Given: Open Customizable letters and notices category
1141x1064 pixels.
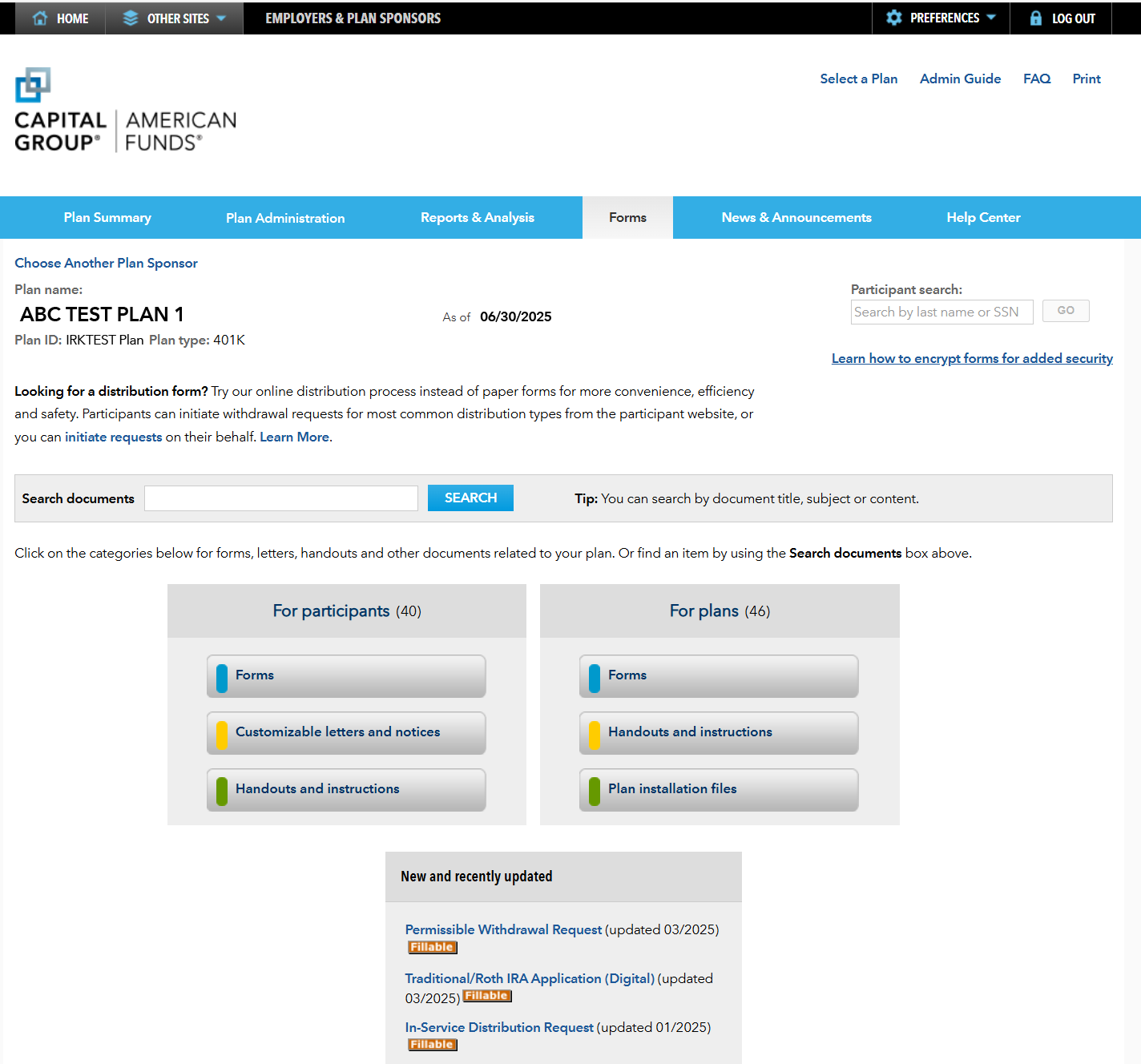Looking at the screenshot, I should click(345, 732).
